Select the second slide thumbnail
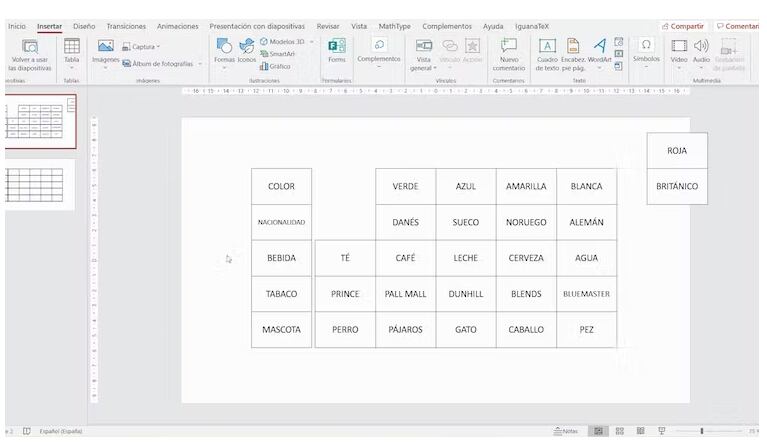 tap(40, 185)
